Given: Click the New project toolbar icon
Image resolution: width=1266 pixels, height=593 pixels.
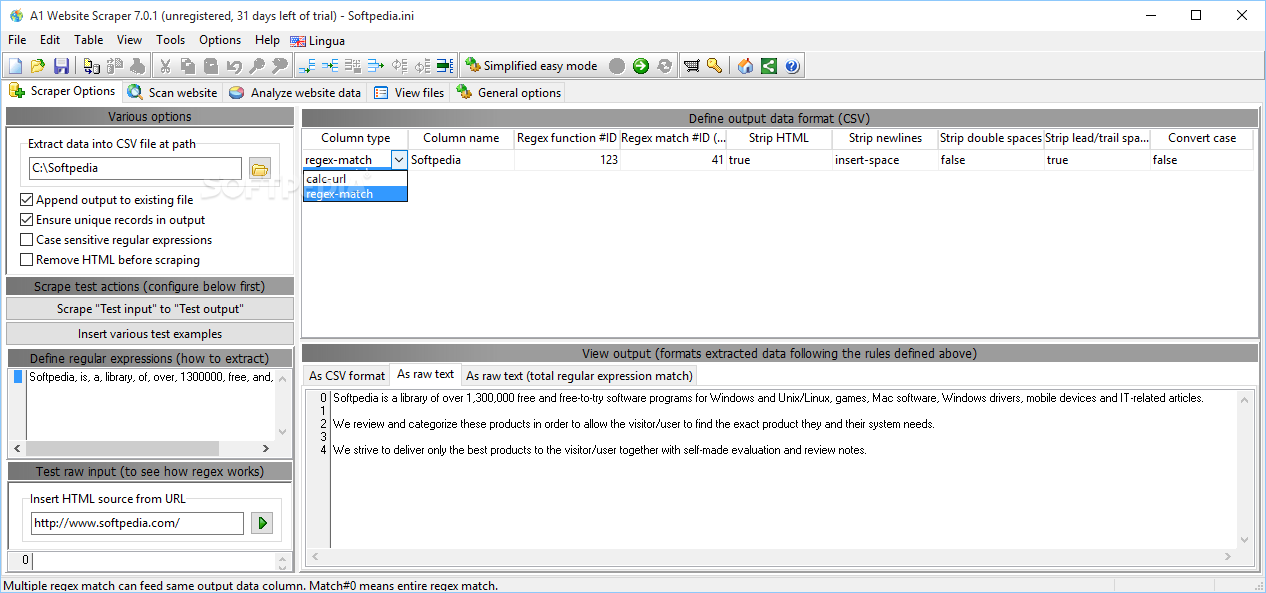Looking at the screenshot, I should click(x=15, y=66).
